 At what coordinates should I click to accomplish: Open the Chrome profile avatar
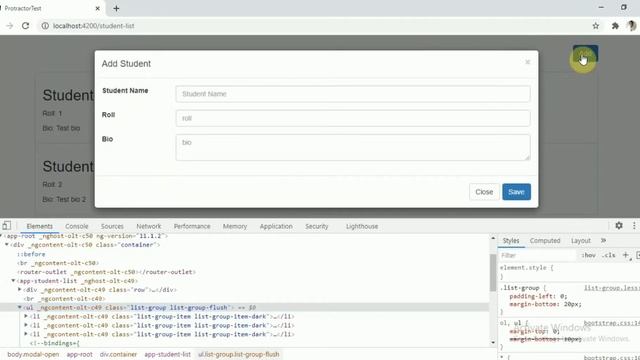[631, 26]
